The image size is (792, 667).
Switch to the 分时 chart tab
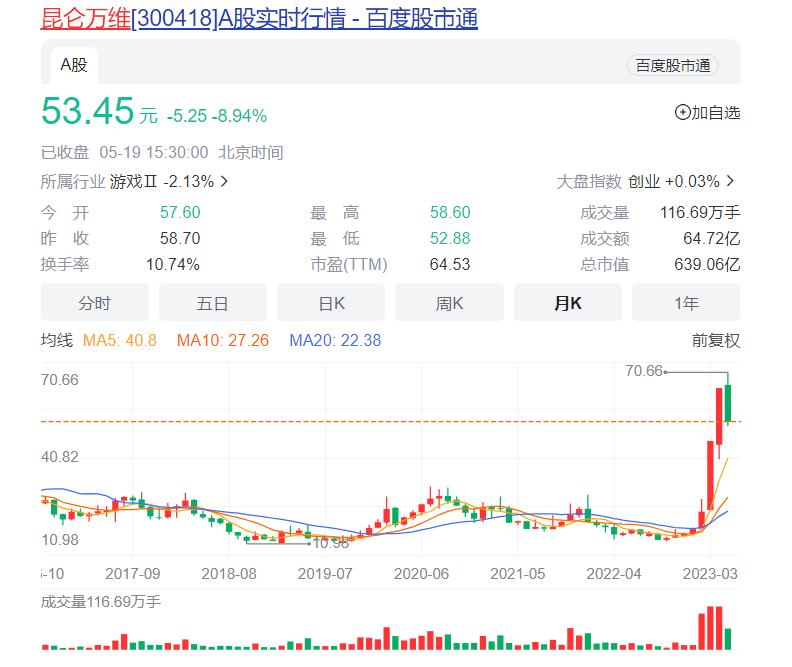[x=95, y=303]
